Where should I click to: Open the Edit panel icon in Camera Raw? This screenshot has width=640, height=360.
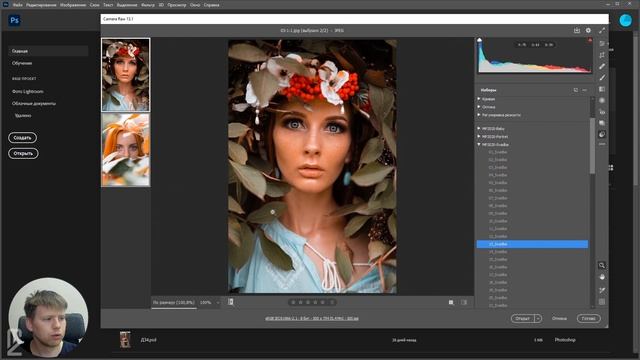tap(602, 44)
